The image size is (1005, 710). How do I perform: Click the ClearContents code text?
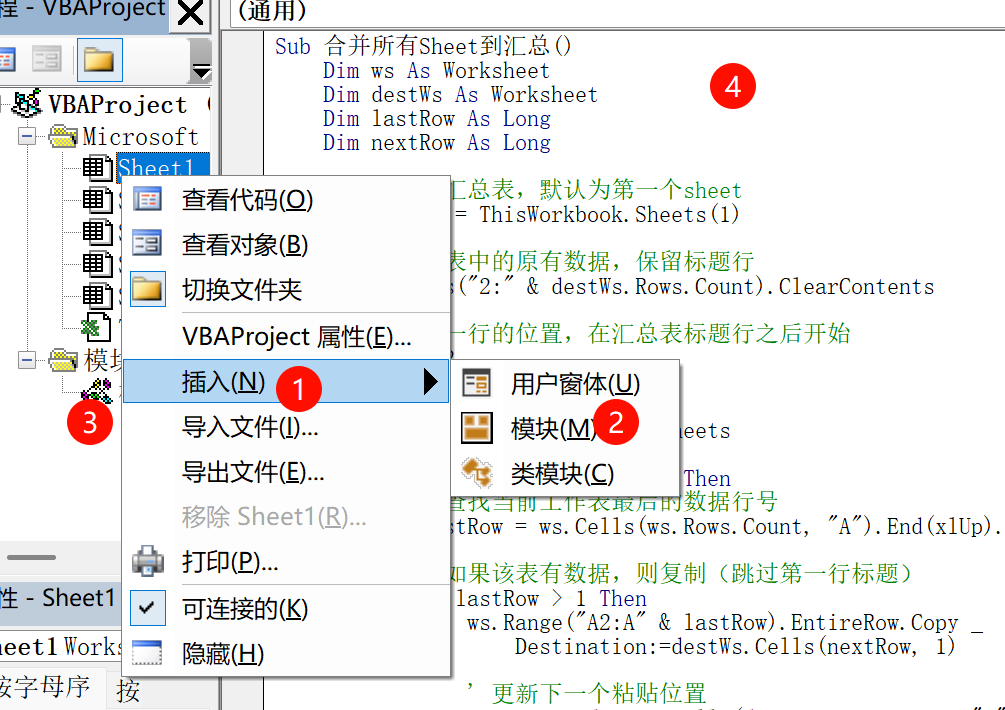point(856,286)
